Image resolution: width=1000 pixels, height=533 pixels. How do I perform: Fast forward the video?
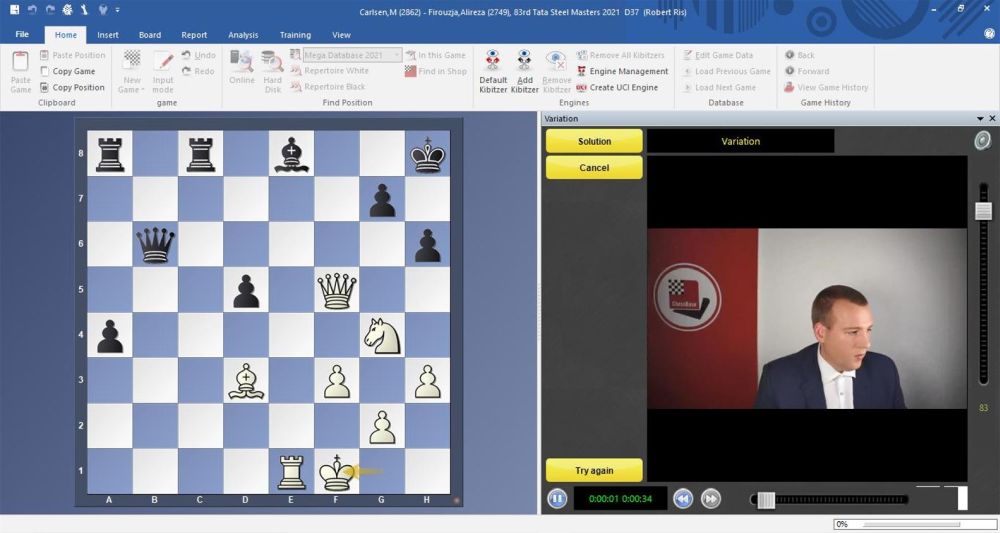pyautogui.click(x=711, y=498)
